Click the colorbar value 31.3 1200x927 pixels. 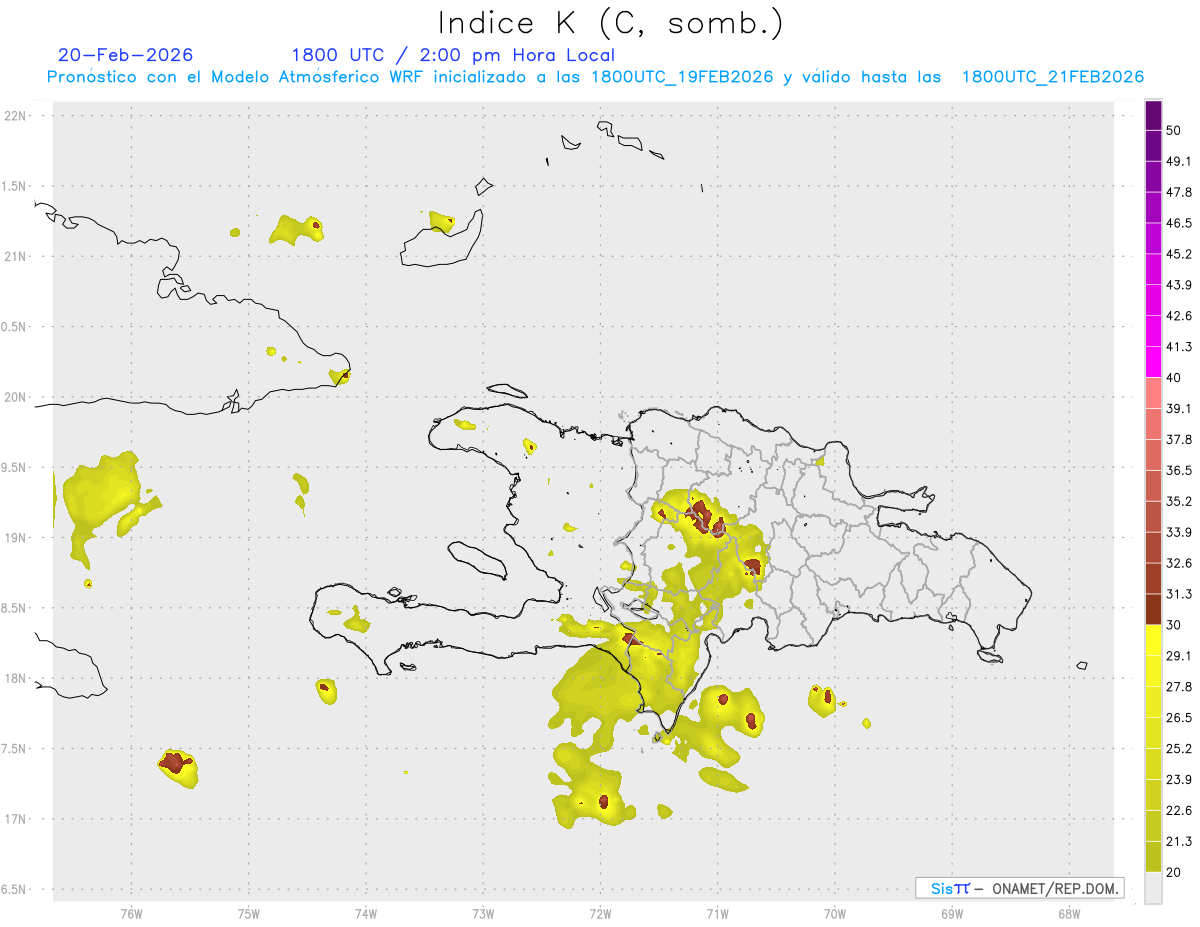click(1179, 594)
